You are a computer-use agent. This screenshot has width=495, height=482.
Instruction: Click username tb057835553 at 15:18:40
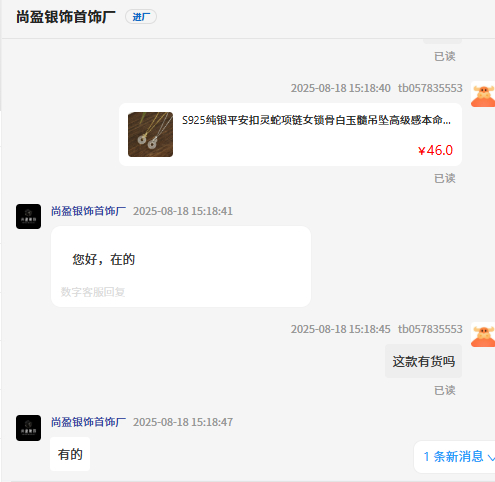click(x=430, y=88)
